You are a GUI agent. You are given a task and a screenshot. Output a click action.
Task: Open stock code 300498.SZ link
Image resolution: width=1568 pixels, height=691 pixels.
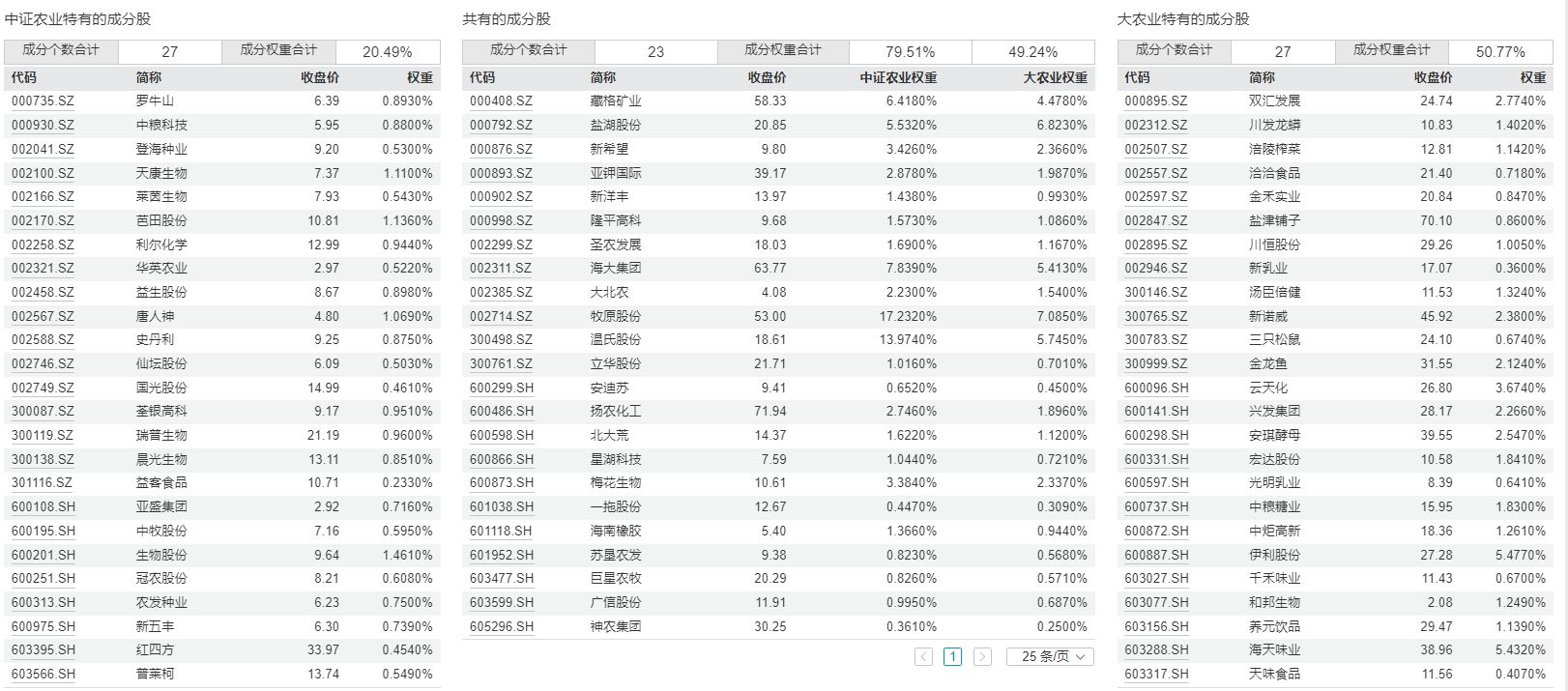[501, 340]
